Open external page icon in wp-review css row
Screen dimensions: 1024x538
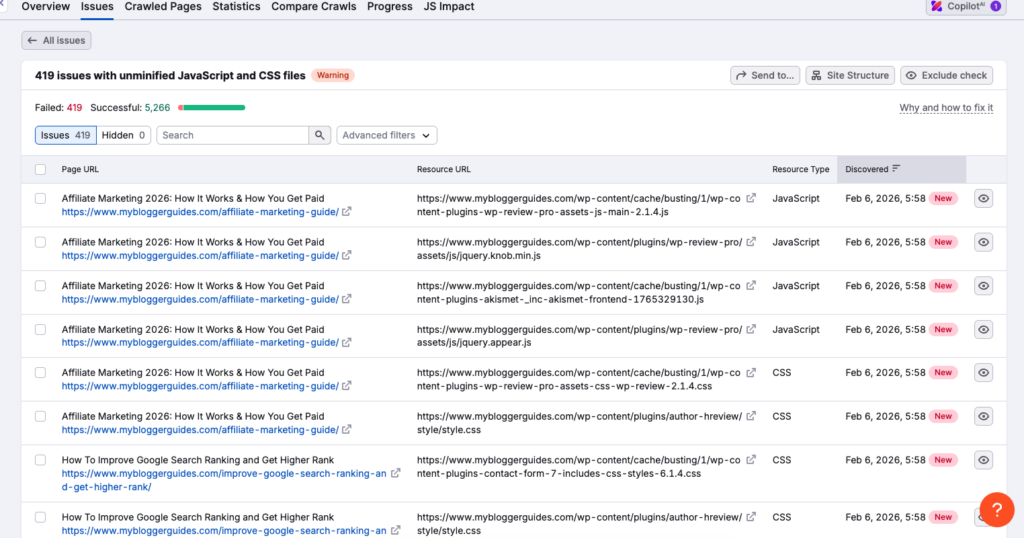tap(347, 386)
